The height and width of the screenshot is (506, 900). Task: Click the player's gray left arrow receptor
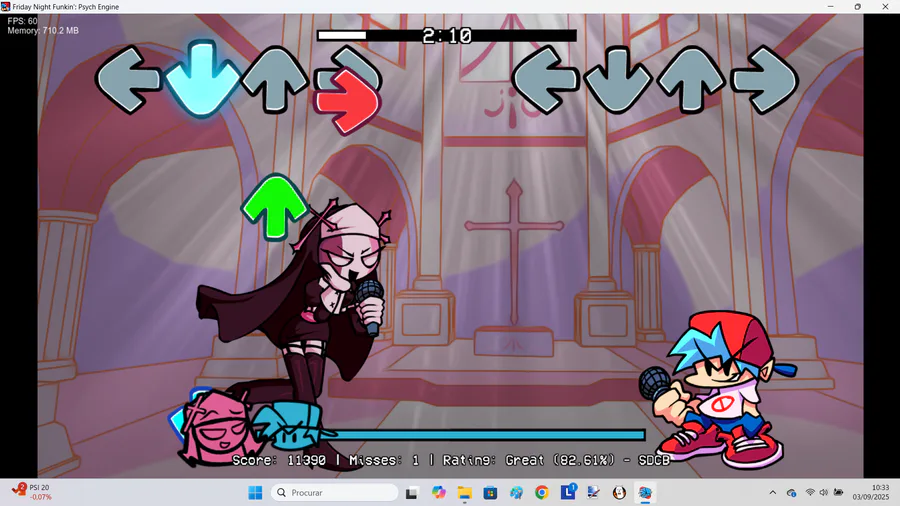tap(545, 80)
